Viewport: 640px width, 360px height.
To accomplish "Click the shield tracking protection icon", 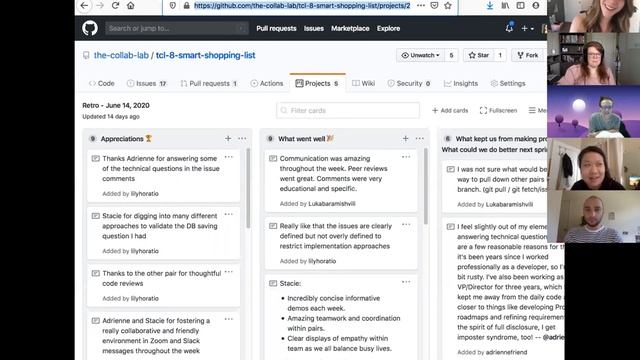I will point(173,5).
